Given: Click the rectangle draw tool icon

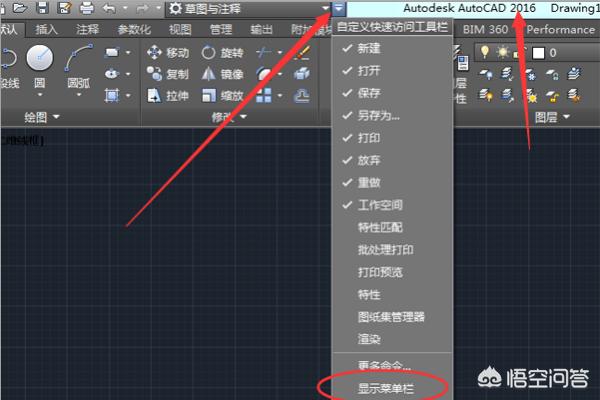Looking at the screenshot, I should pos(112,52).
